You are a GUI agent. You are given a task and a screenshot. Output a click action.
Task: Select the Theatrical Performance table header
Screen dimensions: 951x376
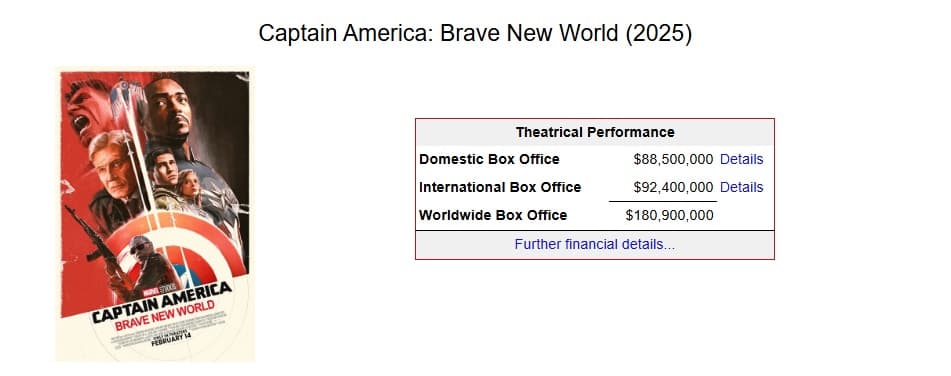click(595, 132)
